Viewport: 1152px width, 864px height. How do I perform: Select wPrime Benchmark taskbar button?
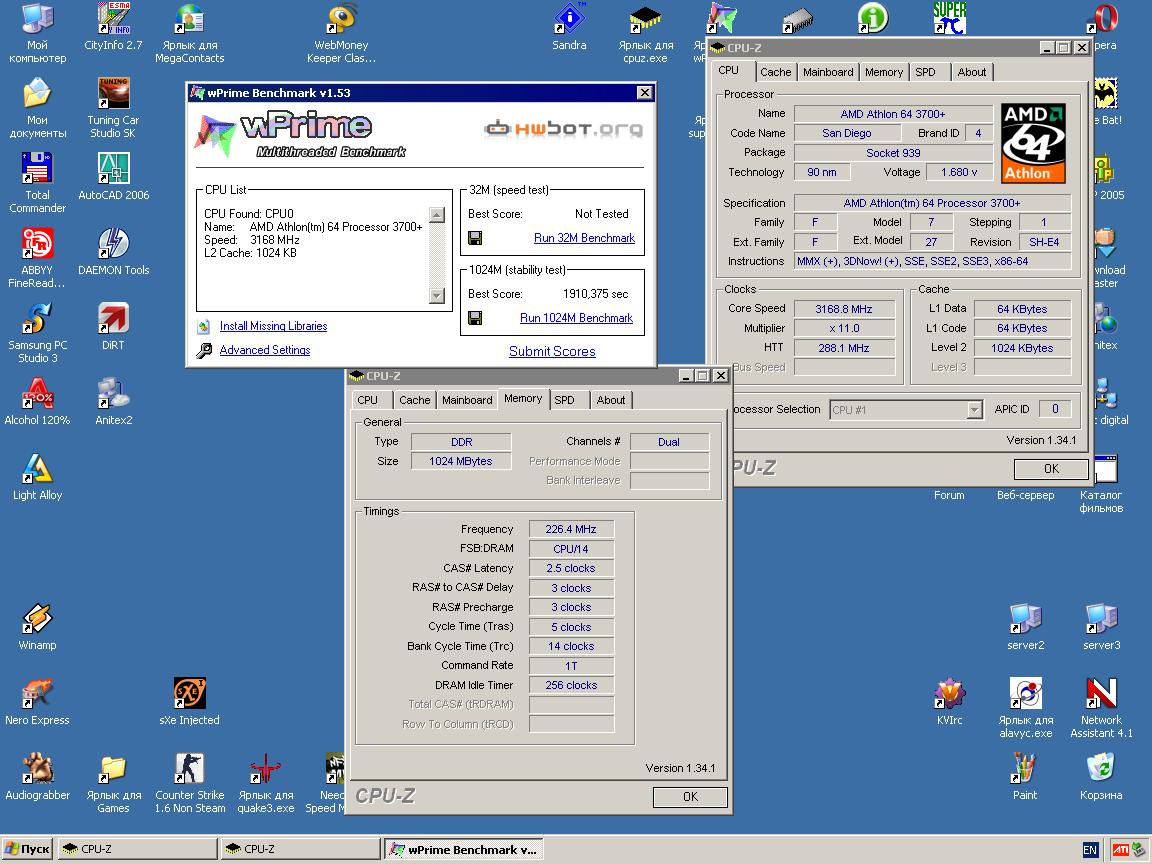click(464, 849)
